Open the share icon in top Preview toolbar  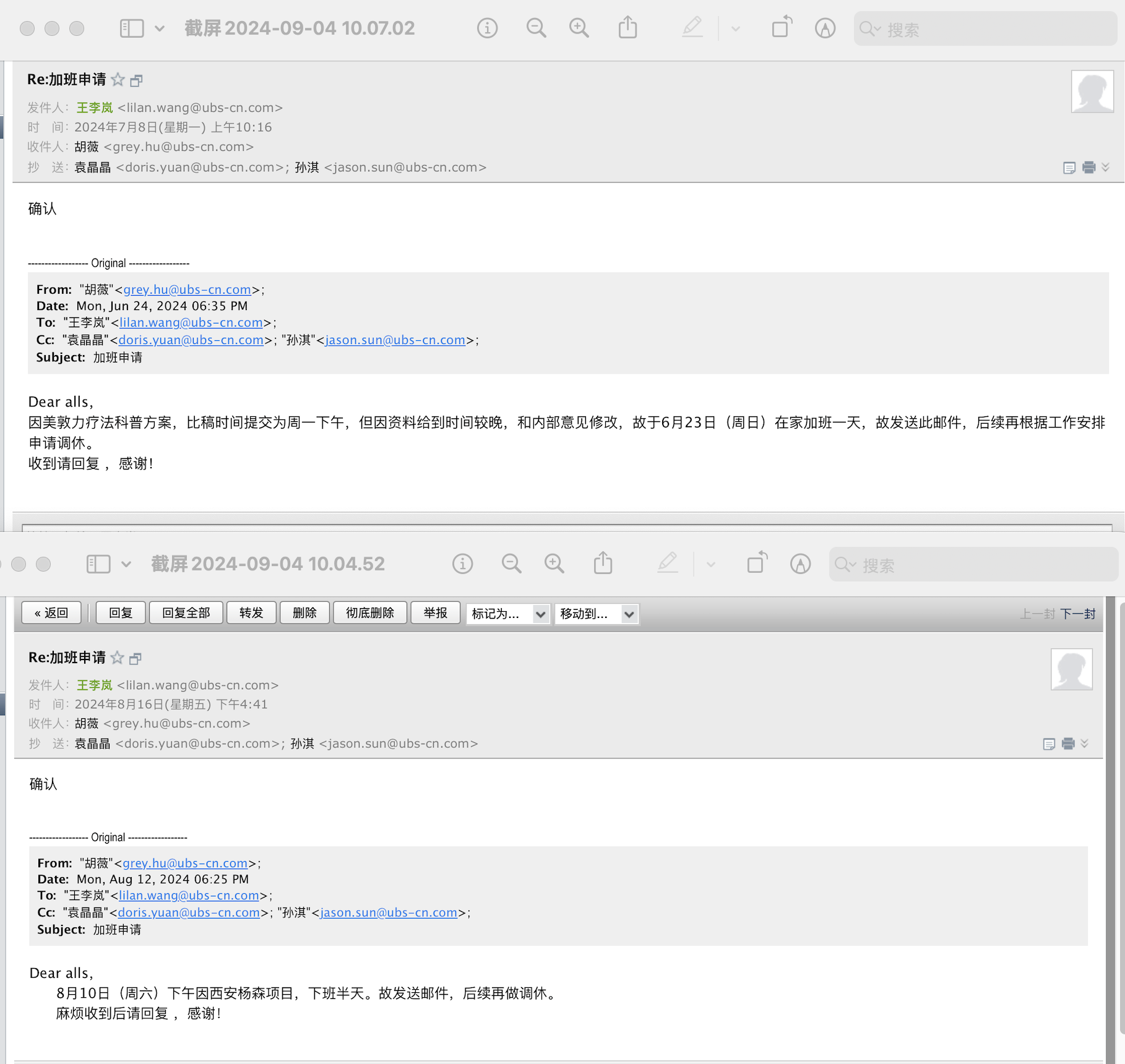click(x=627, y=28)
